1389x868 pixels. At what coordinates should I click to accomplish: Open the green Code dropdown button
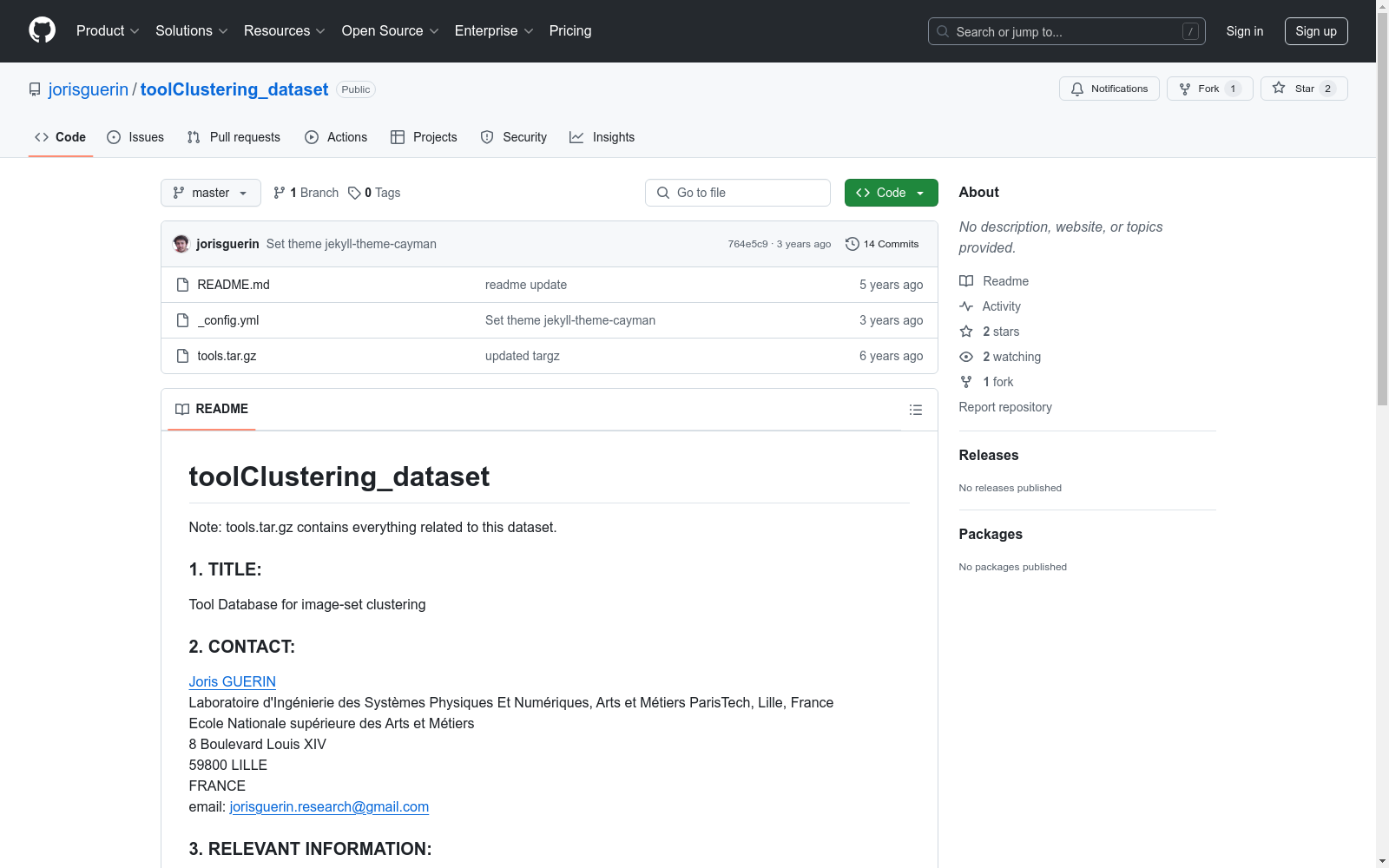pos(892,193)
